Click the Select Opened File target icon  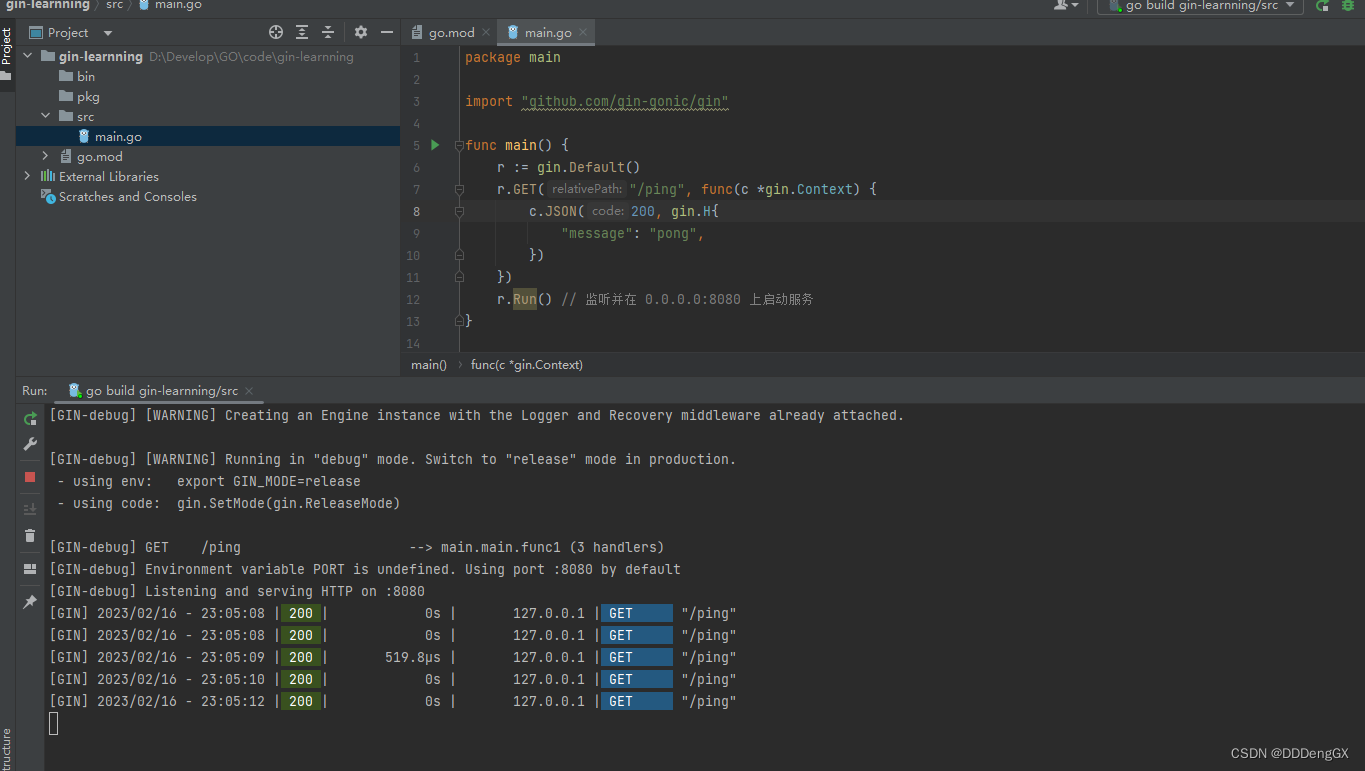(x=276, y=32)
